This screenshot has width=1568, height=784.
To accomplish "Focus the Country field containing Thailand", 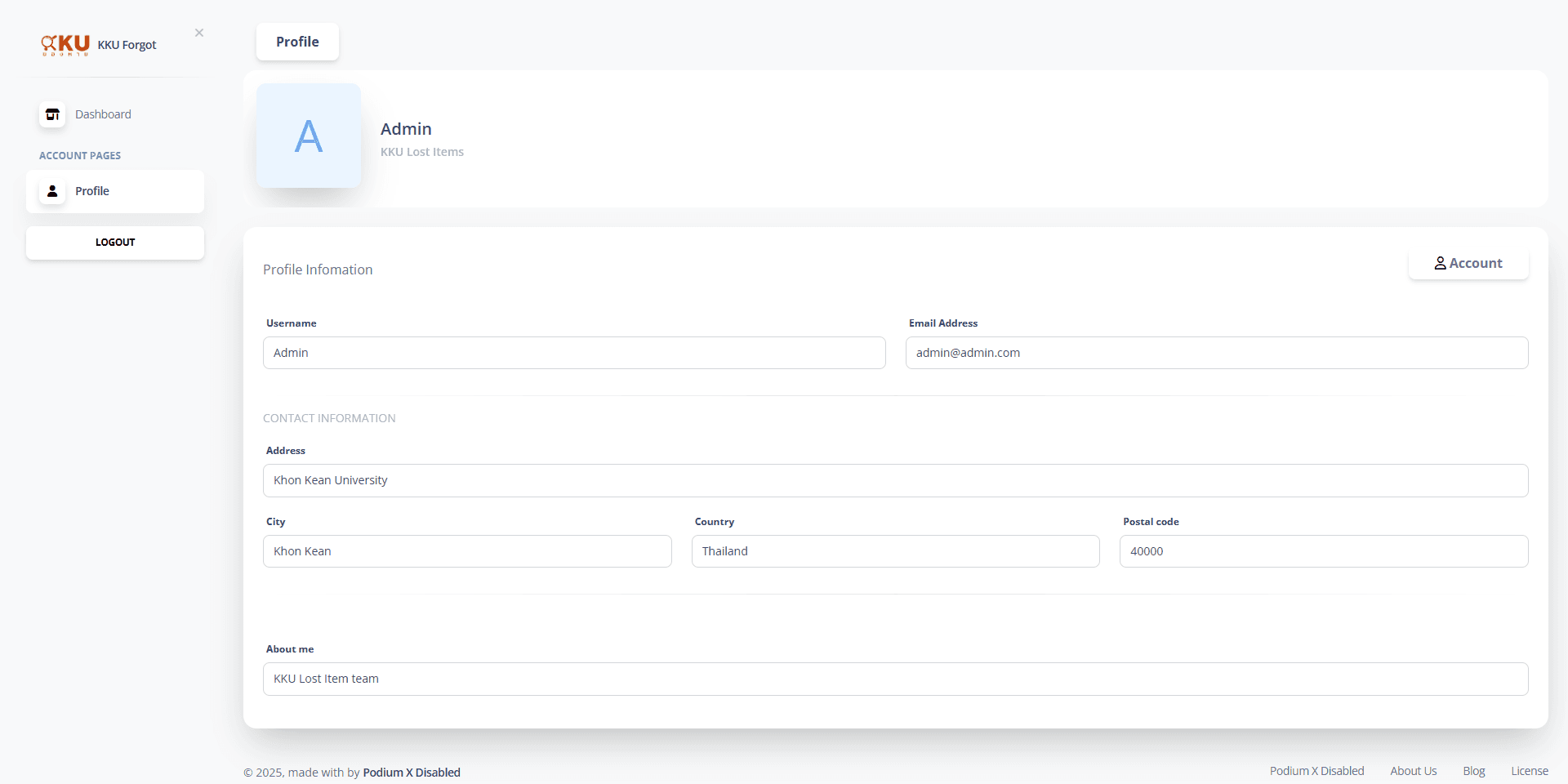I will 895,551.
